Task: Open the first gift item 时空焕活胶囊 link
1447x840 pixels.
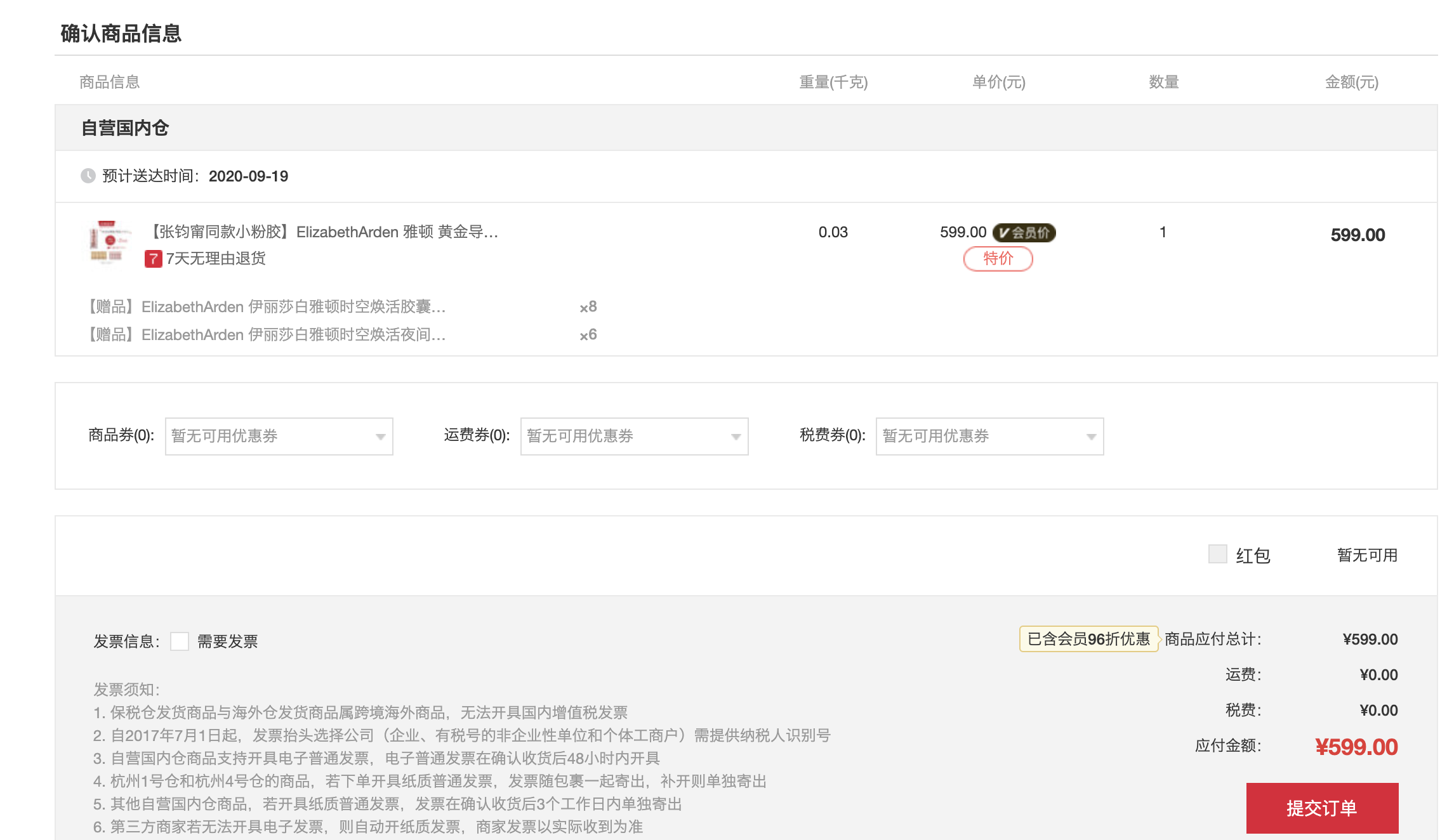Action: click(x=265, y=307)
